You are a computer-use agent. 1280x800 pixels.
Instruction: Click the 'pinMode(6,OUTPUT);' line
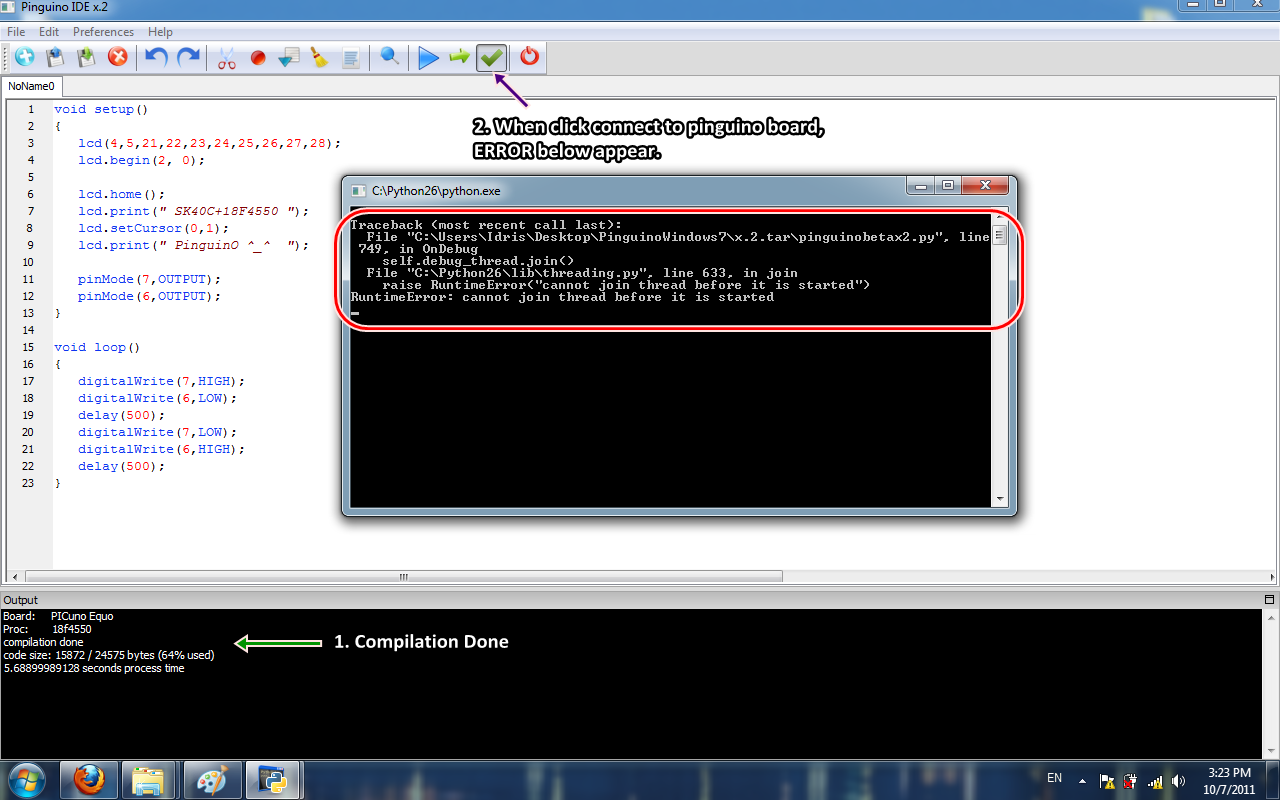tap(150, 296)
